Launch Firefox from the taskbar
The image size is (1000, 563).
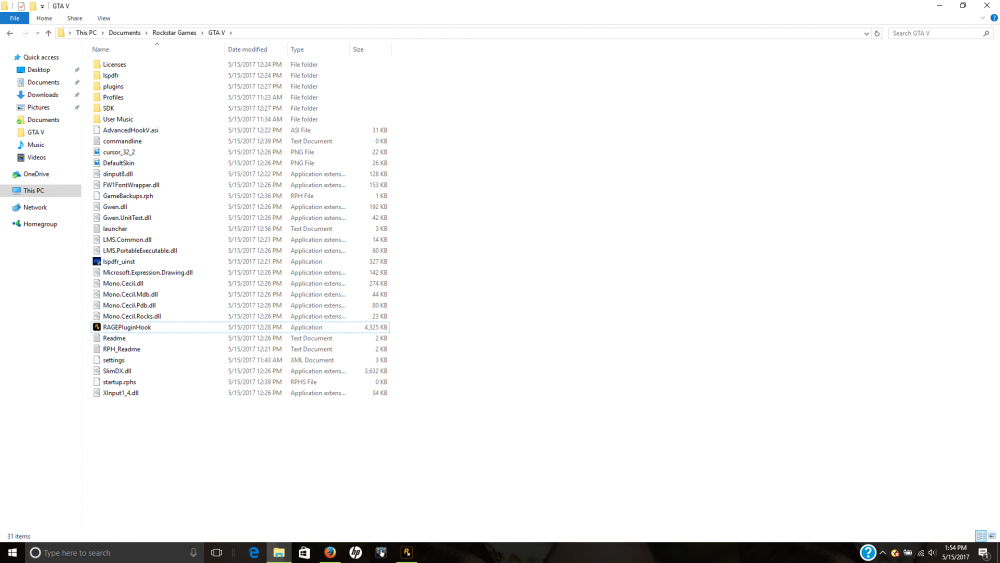coord(330,553)
